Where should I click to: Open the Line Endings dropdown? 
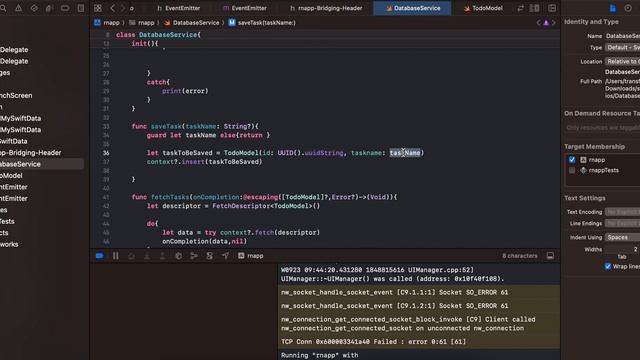point(622,223)
